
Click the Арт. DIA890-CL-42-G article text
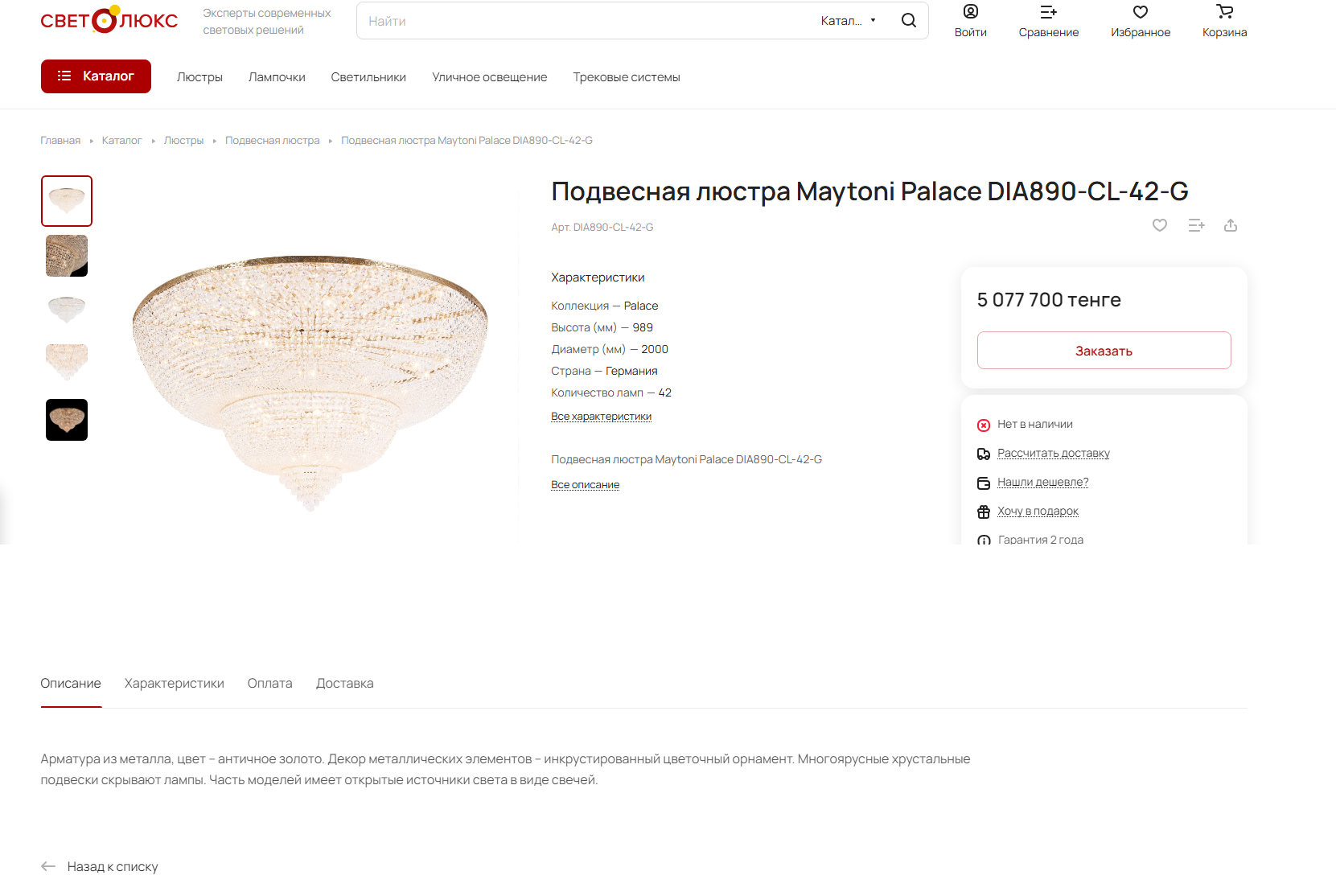click(602, 228)
